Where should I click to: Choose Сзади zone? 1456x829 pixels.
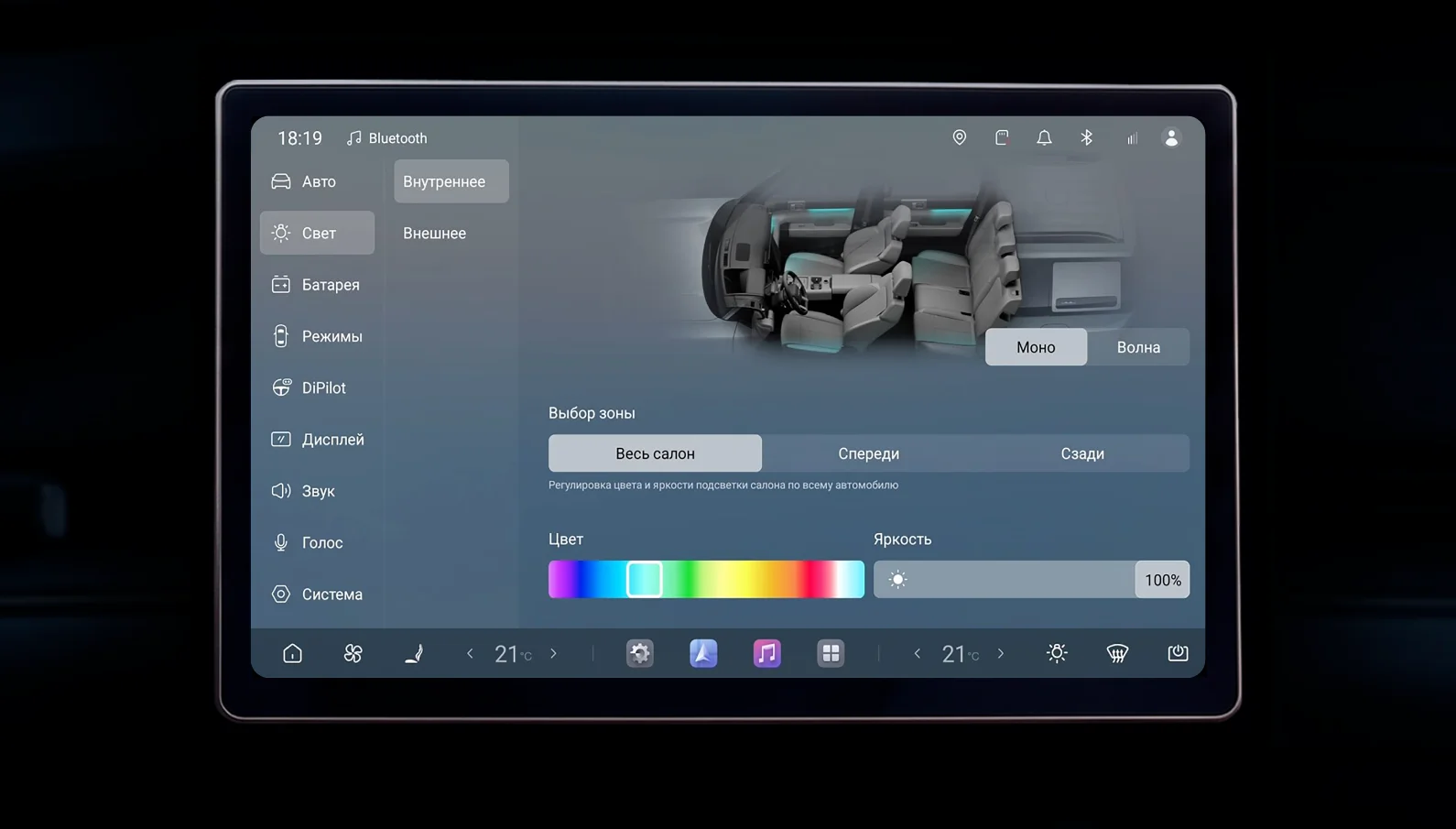(x=1082, y=453)
